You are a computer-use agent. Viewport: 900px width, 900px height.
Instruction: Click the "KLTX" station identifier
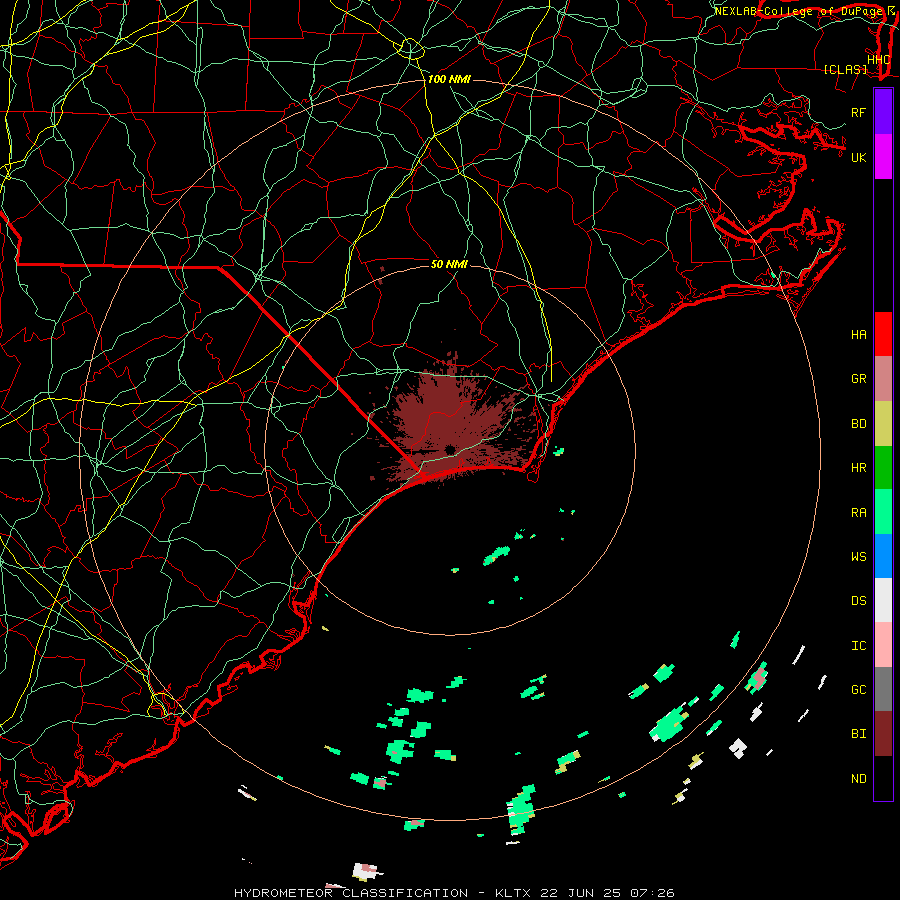513,893
